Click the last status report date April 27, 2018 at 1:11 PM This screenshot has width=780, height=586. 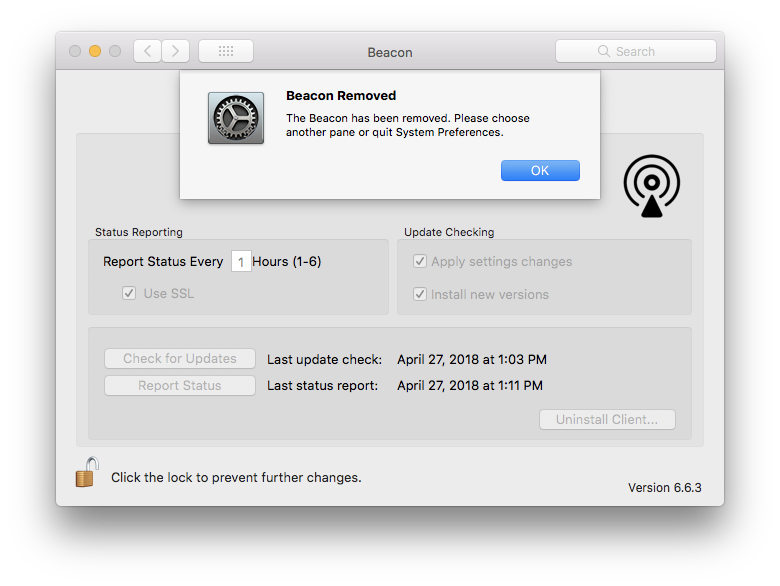point(470,386)
